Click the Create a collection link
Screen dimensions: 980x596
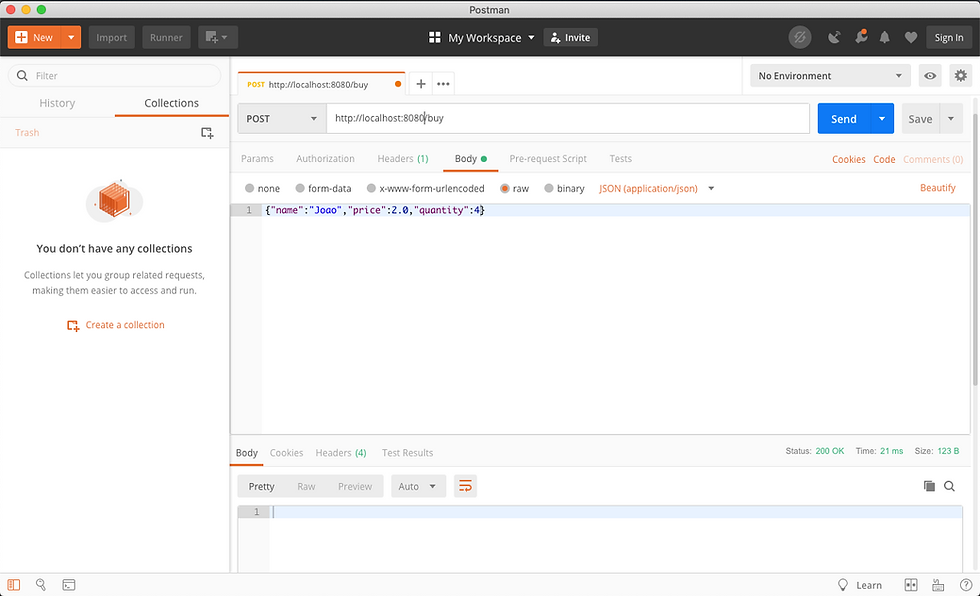116,325
